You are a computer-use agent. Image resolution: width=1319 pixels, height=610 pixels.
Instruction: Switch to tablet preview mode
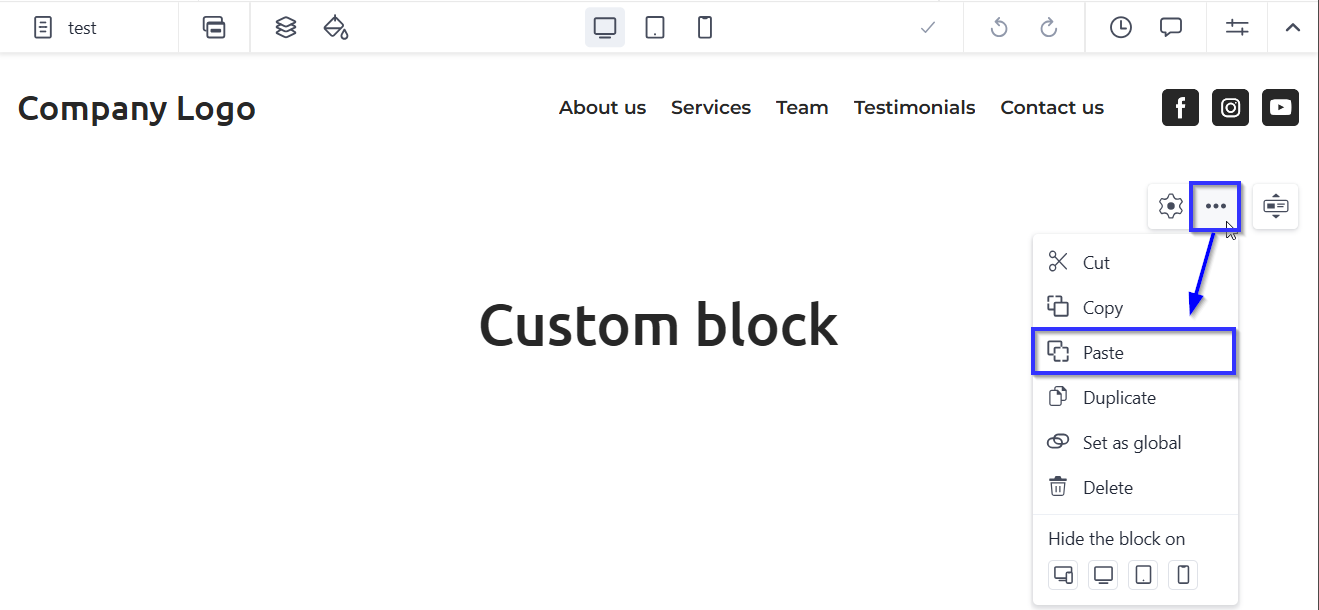(655, 28)
